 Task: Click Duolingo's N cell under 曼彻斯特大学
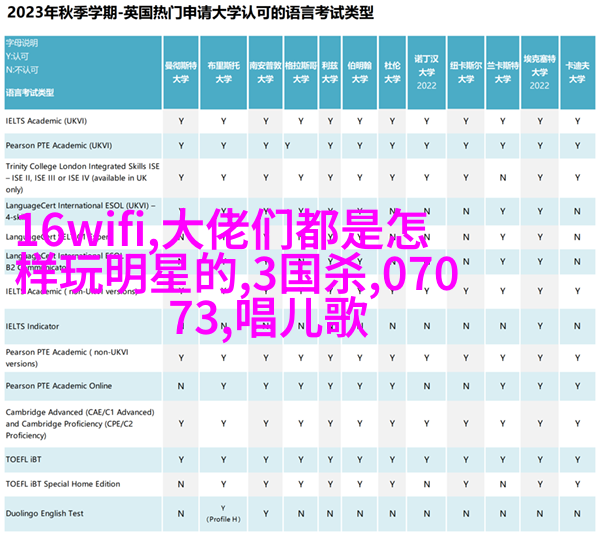(181, 513)
